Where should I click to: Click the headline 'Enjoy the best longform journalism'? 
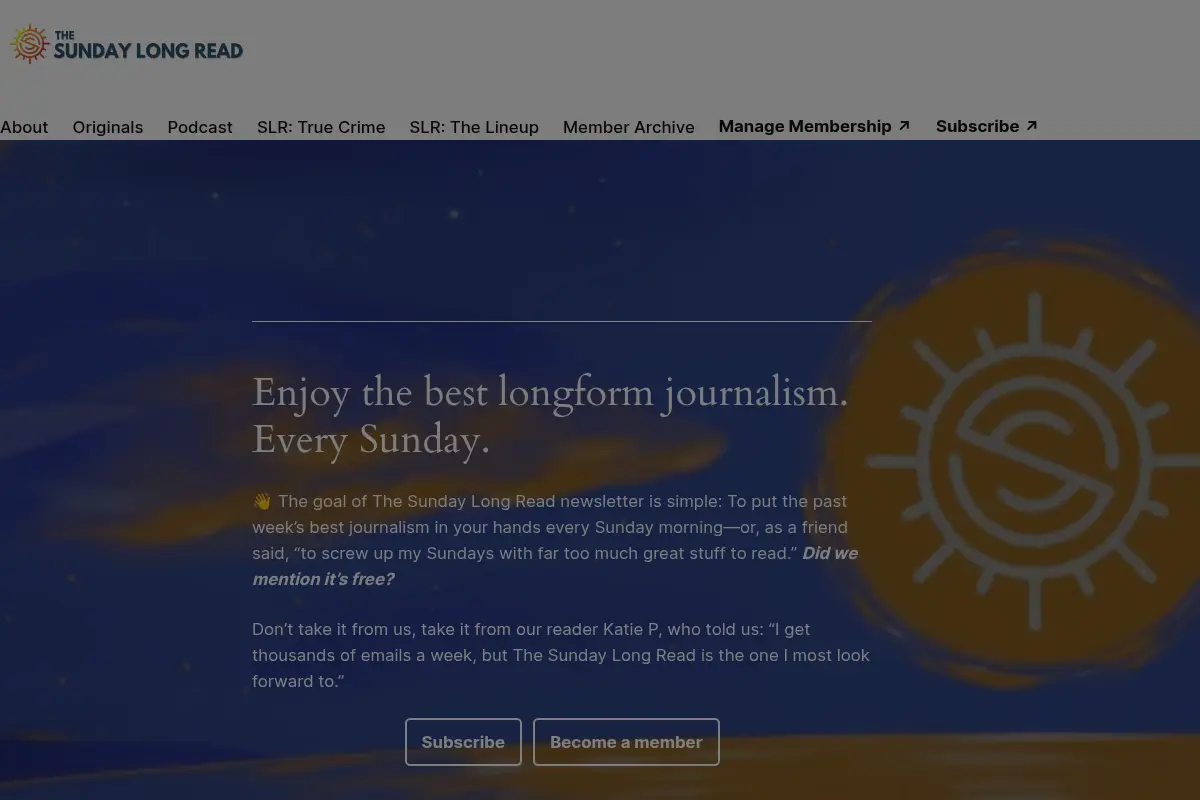pos(550,392)
